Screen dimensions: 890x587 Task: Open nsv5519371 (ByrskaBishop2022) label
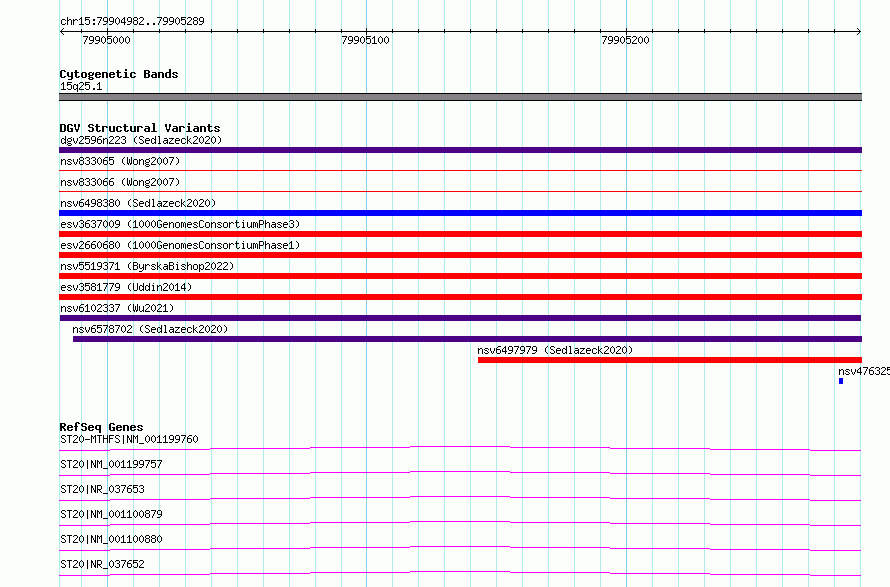tap(147, 266)
